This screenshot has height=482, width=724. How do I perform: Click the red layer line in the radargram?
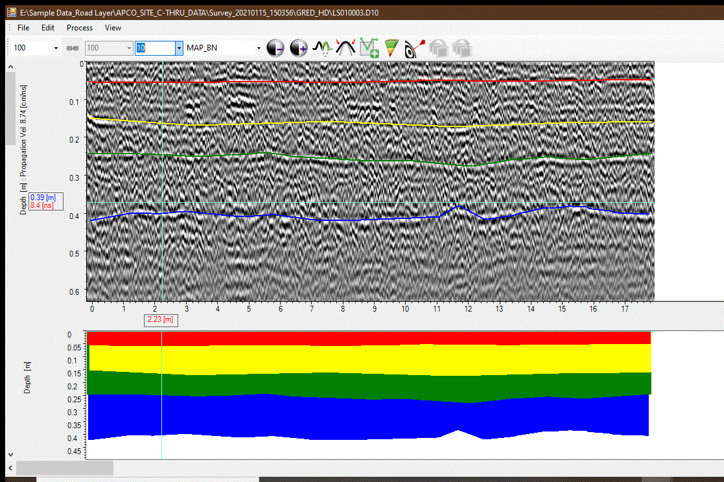(369, 82)
